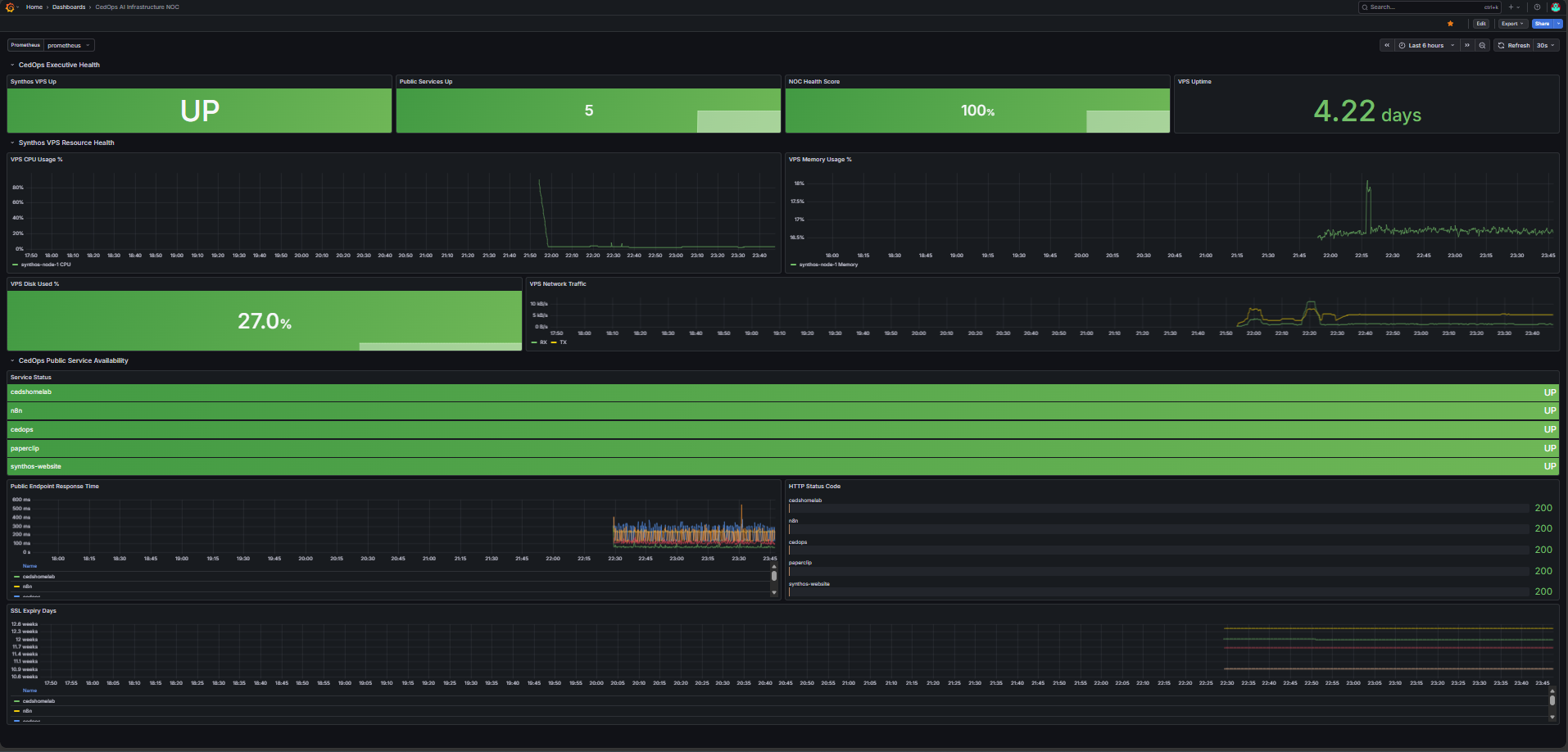The image size is (1568, 752).
Task: Shift time range forward with double-right arrows
Action: pos(1466,45)
